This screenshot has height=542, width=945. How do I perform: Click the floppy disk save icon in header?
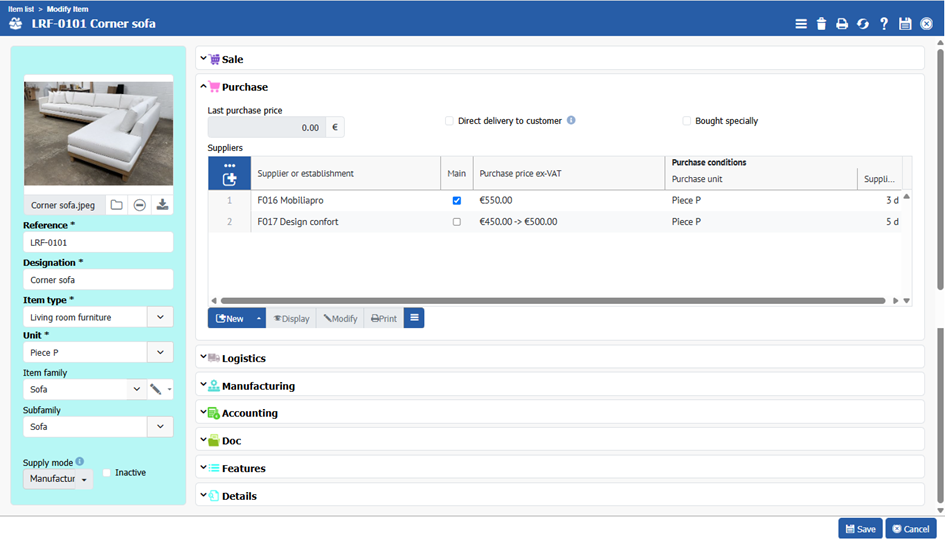click(x=905, y=24)
